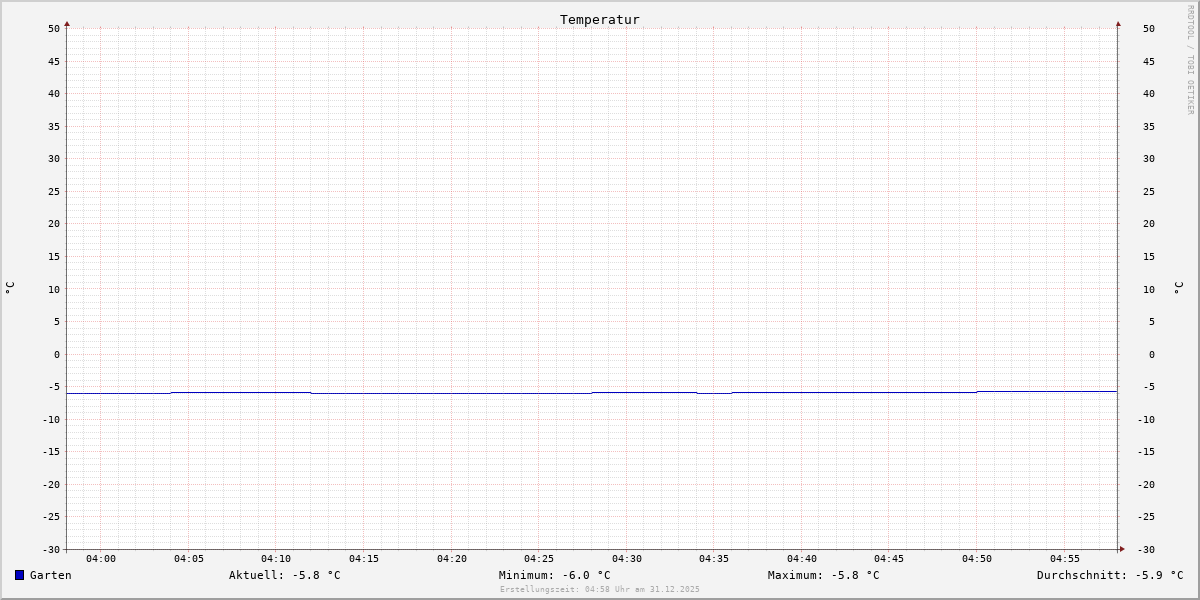Click the 0 label on left axis
Screen dimensions: 1200x600
click(x=57, y=354)
